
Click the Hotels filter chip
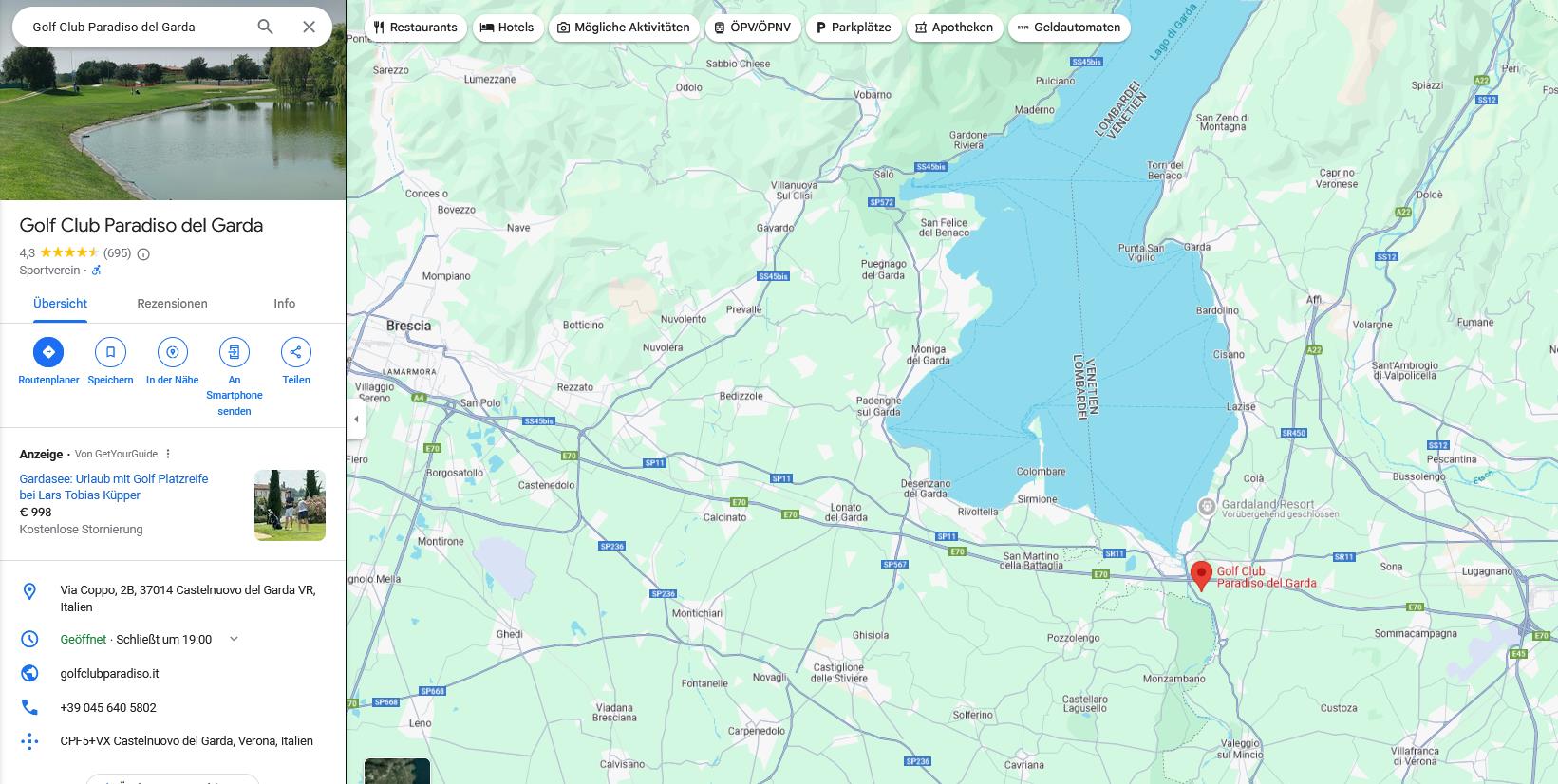[x=507, y=28]
